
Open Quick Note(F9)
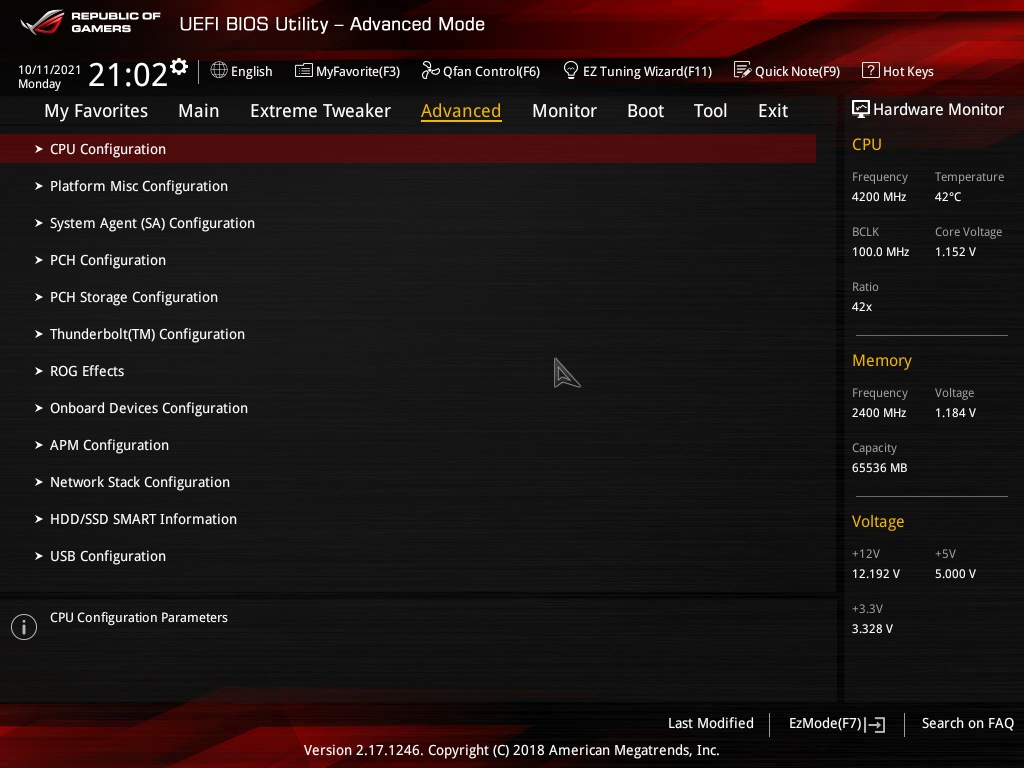[x=797, y=71]
